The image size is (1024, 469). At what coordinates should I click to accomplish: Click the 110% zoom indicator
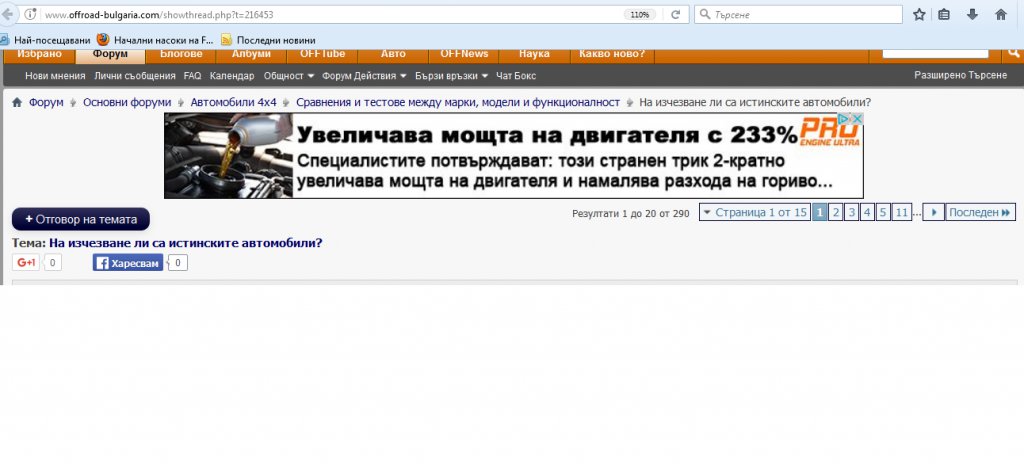[640, 14]
